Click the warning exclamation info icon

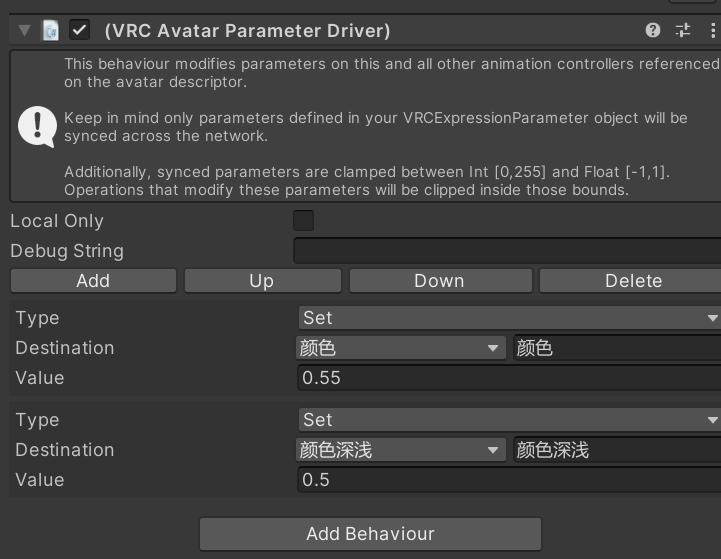pyautogui.click(x=38, y=126)
